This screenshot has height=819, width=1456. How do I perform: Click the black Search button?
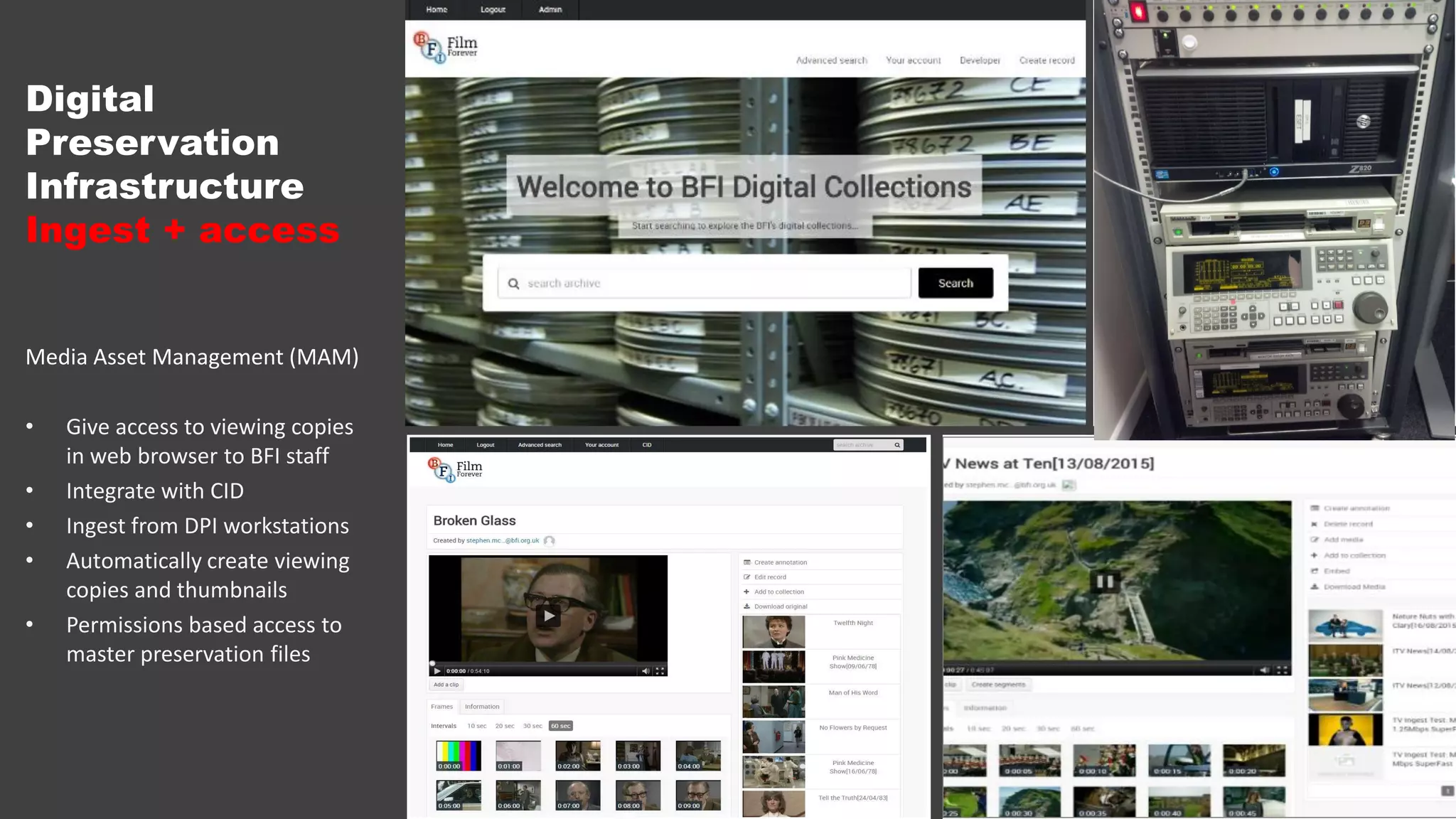(x=955, y=283)
